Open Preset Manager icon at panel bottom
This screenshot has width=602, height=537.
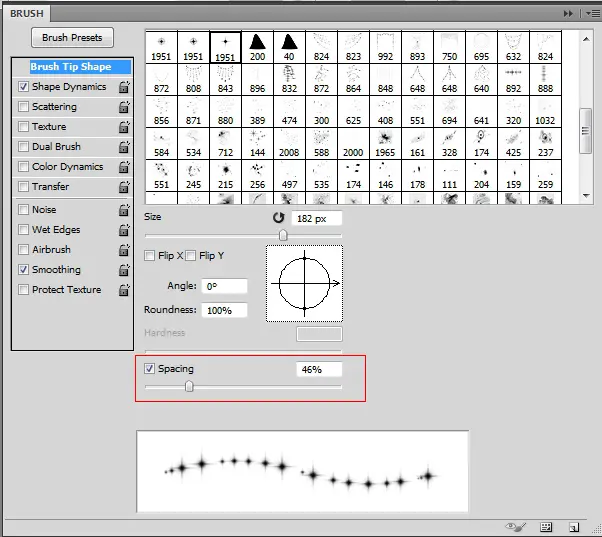pyautogui.click(x=546, y=527)
